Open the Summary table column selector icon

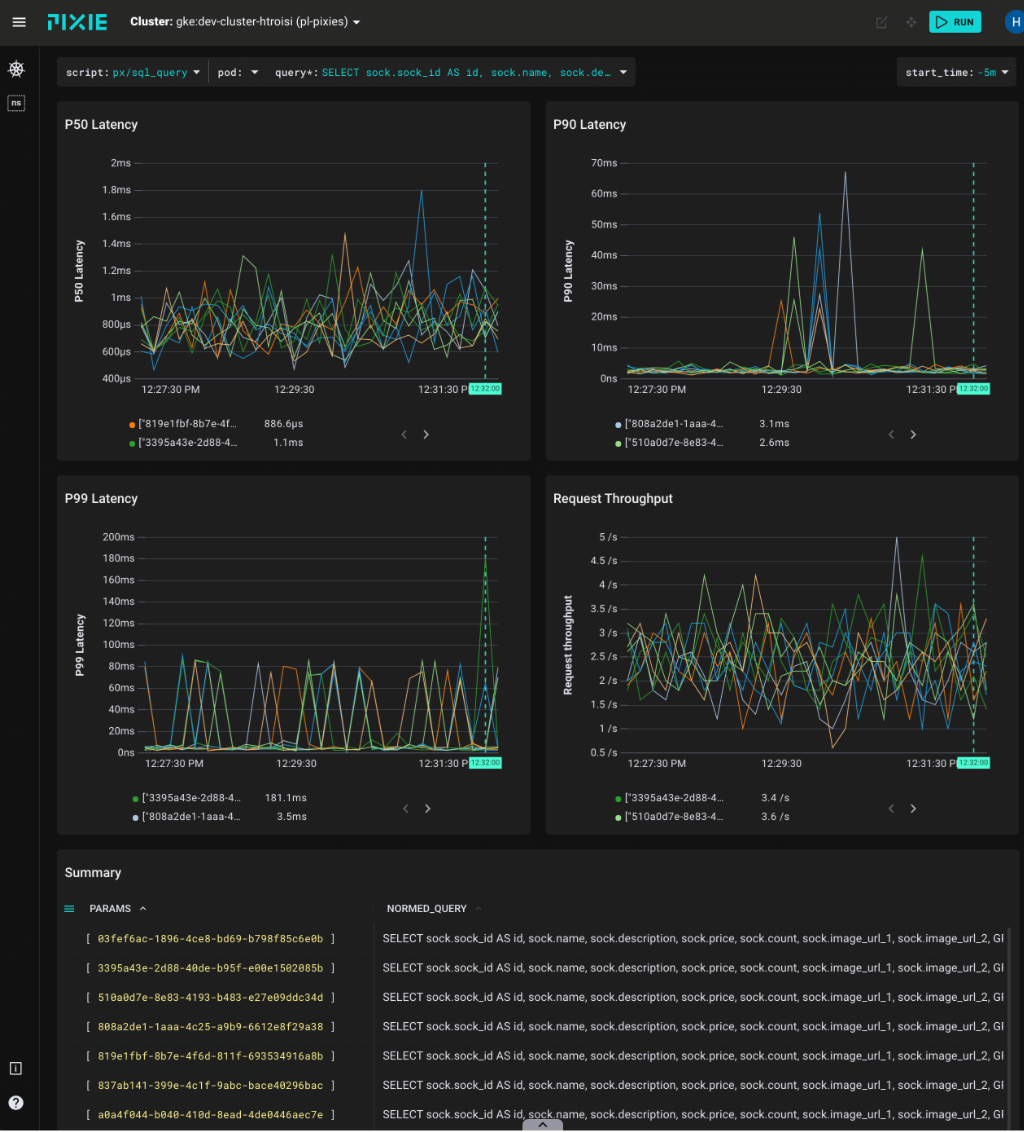coord(69,909)
